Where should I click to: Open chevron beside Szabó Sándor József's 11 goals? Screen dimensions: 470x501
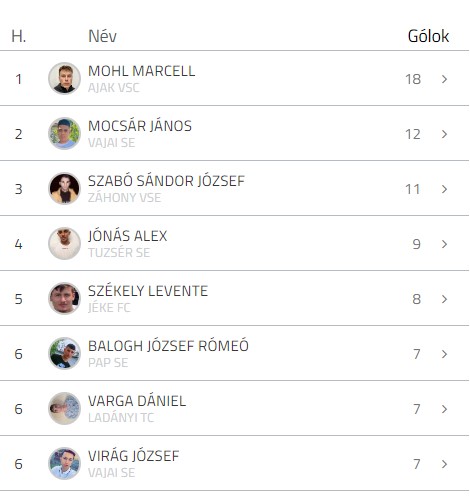click(444, 189)
